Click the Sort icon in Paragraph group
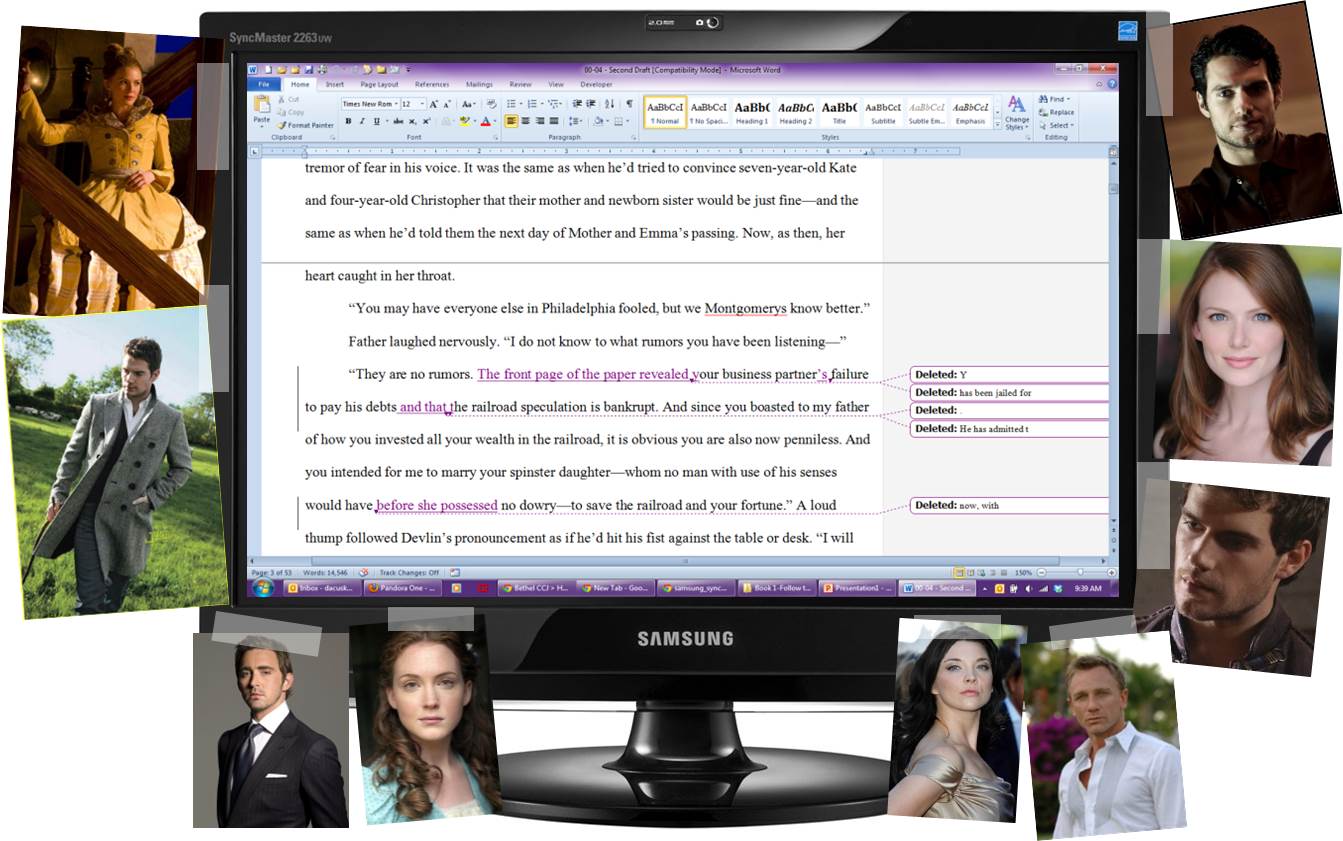This screenshot has width=1343, height=841. pos(609,104)
